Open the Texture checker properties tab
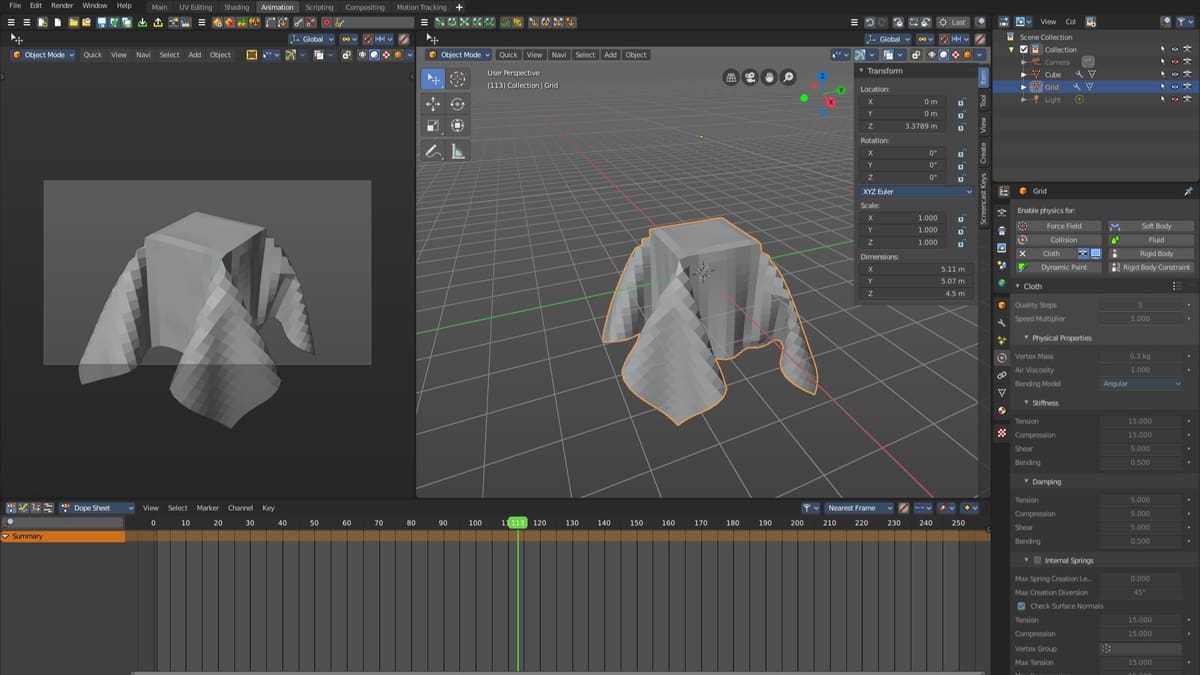The image size is (1200, 675). (1001, 432)
